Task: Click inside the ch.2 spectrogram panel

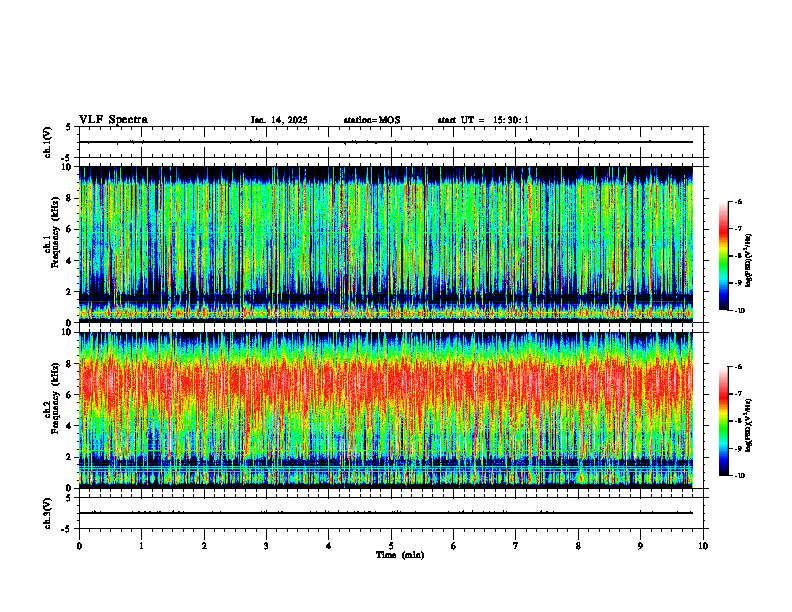Action: 386,410
